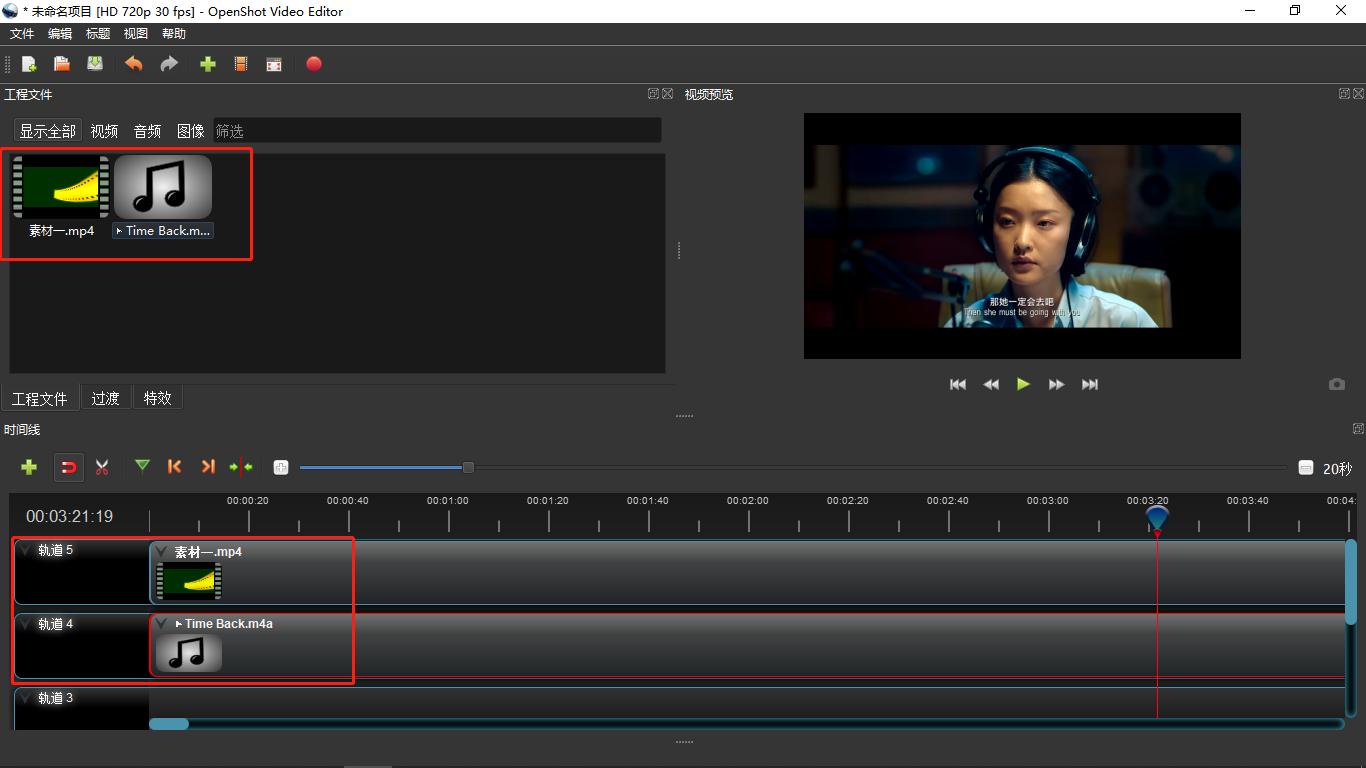Expand the 轨道 5 track menu arrow

pyautogui.click(x=25, y=550)
